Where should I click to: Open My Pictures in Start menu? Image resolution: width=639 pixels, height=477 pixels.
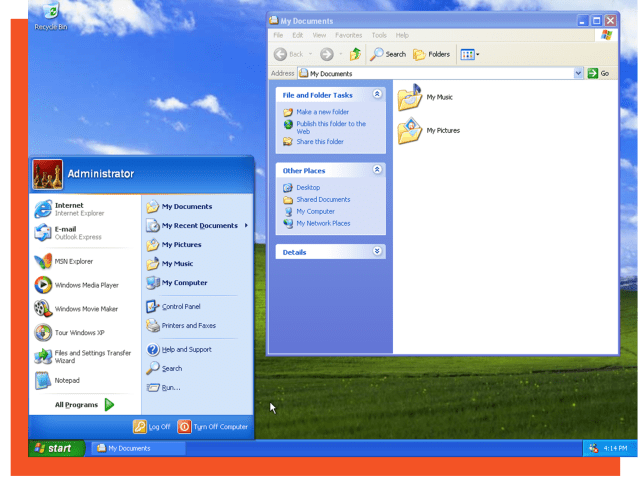(174, 245)
